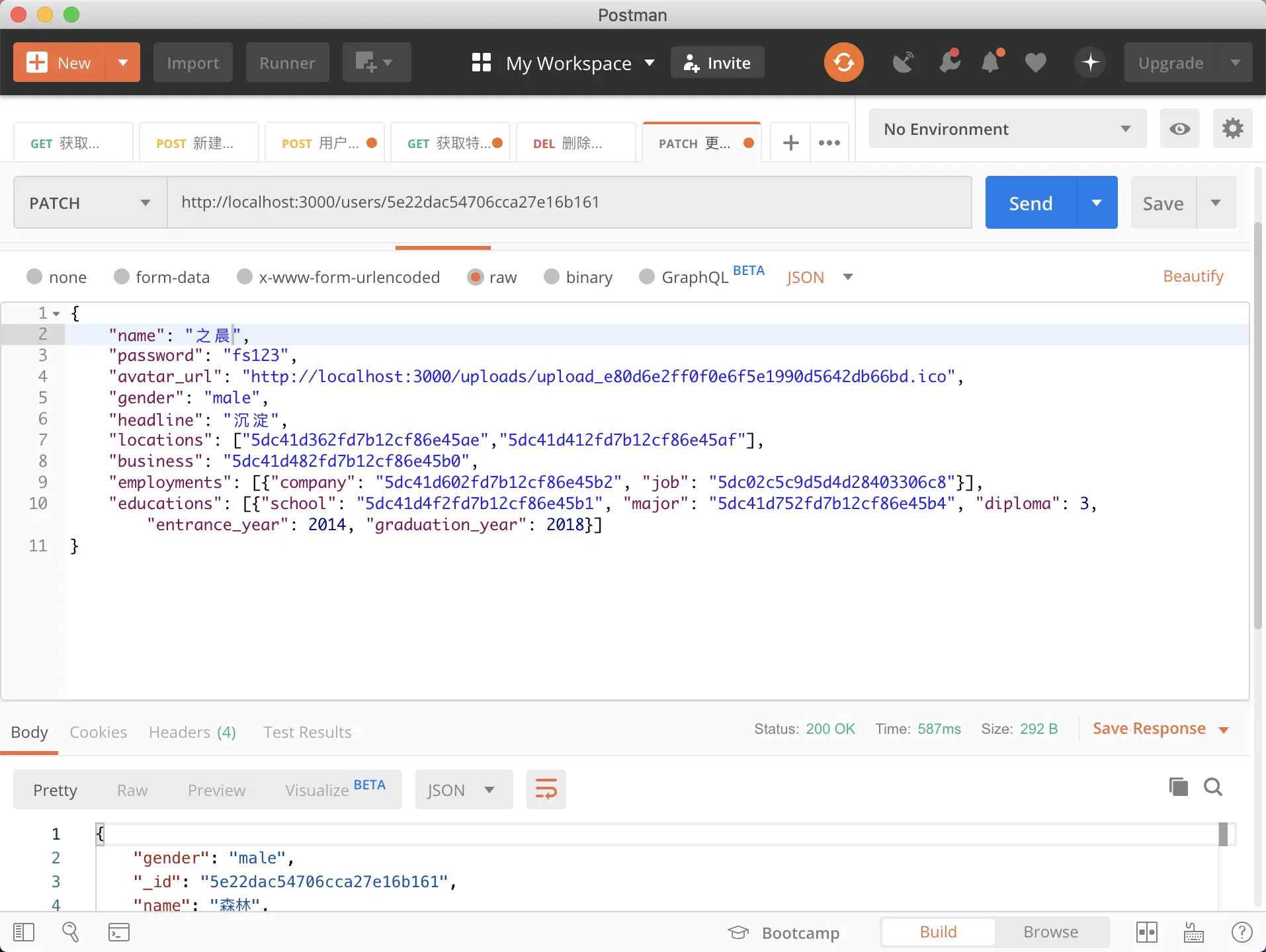Viewport: 1266px width, 952px height.
Task: Change the request body JSON type
Action: pos(819,277)
